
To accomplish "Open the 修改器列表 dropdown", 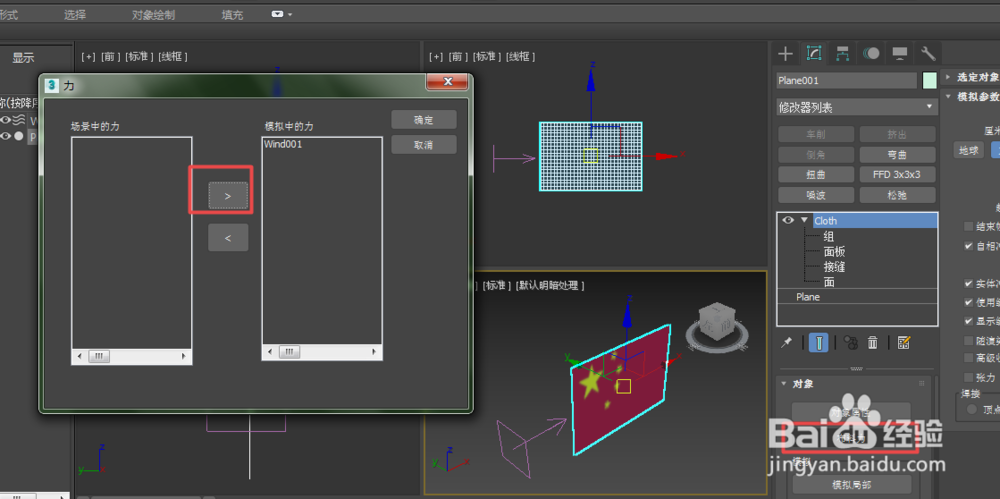I will click(x=857, y=107).
